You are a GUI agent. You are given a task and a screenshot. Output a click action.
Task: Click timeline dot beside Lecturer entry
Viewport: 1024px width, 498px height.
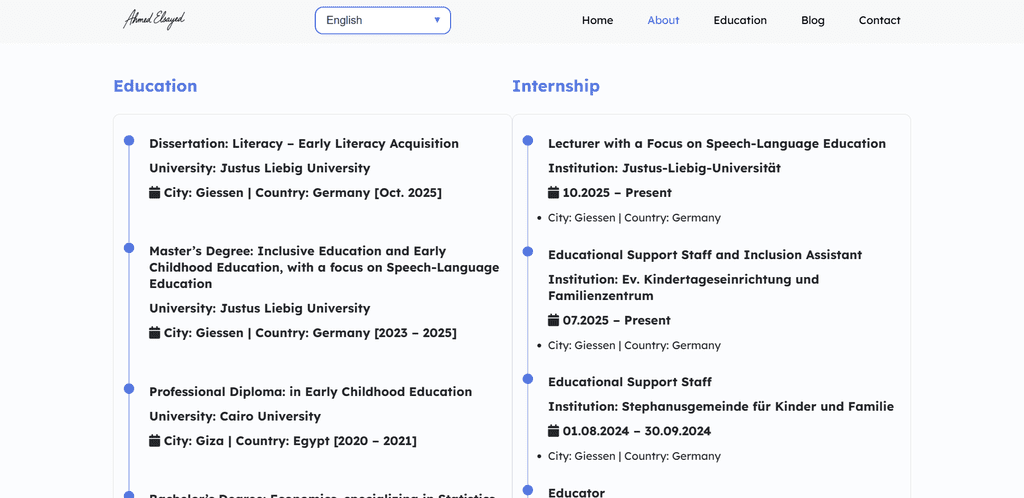(x=528, y=141)
